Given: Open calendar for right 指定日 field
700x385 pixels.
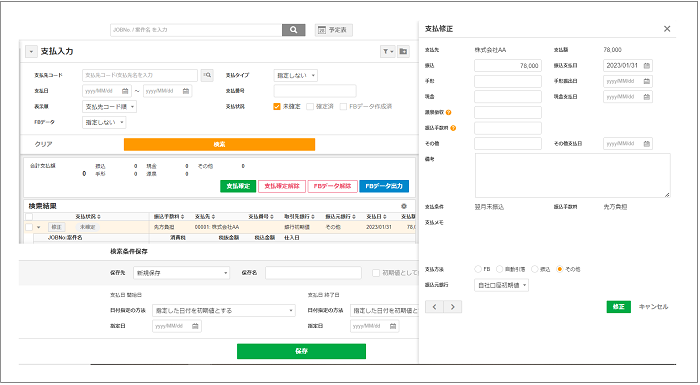Looking at the screenshot, I should pyautogui.click(x=393, y=326).
